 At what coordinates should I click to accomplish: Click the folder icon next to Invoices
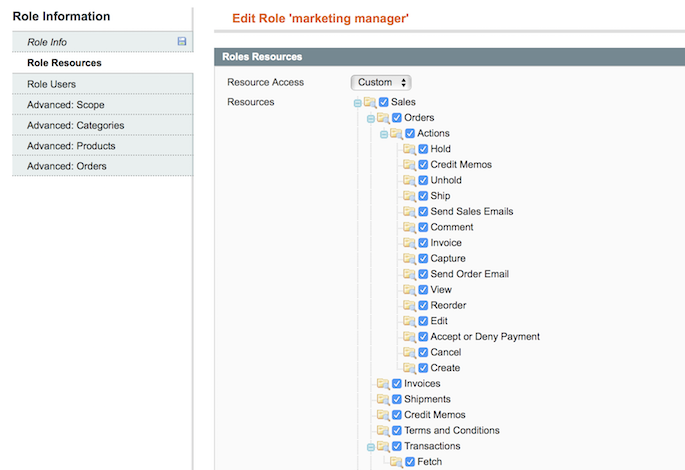(382, 384)
